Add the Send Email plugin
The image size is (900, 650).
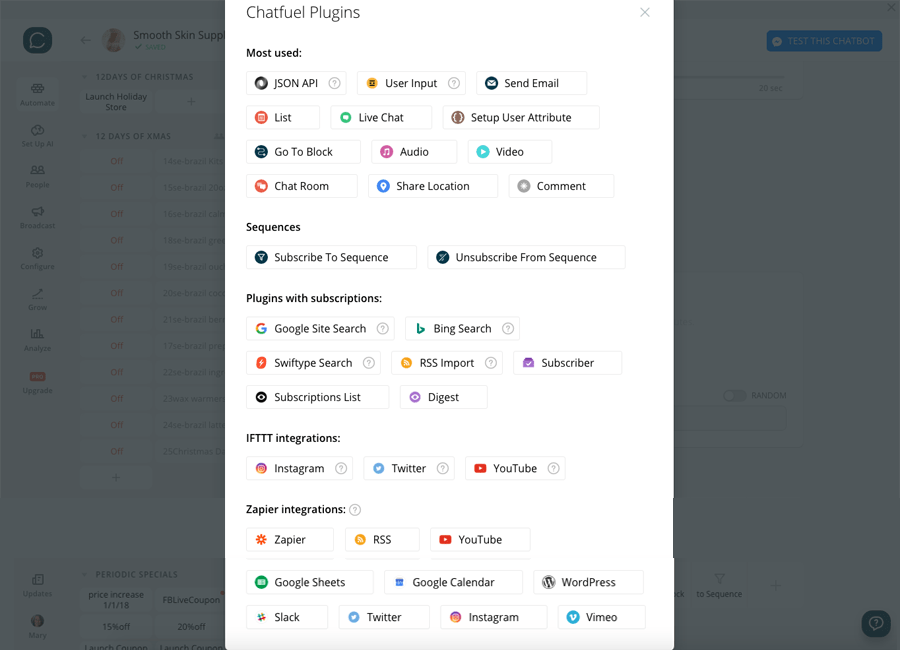tap(532, 83)
